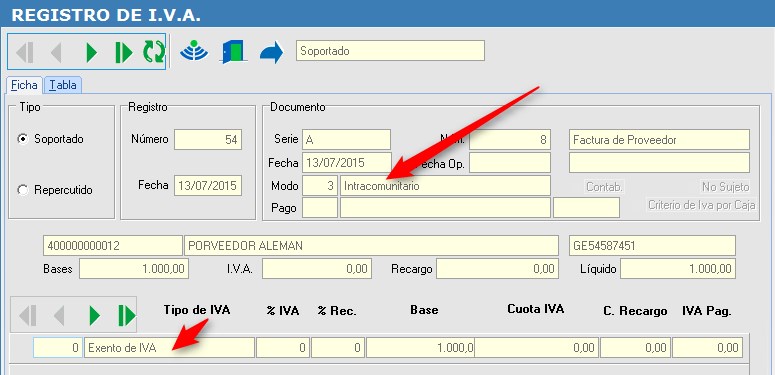This screenshot has height=375, width=775.
Task: Click the No Sujeto button
Action: [726, 187]
